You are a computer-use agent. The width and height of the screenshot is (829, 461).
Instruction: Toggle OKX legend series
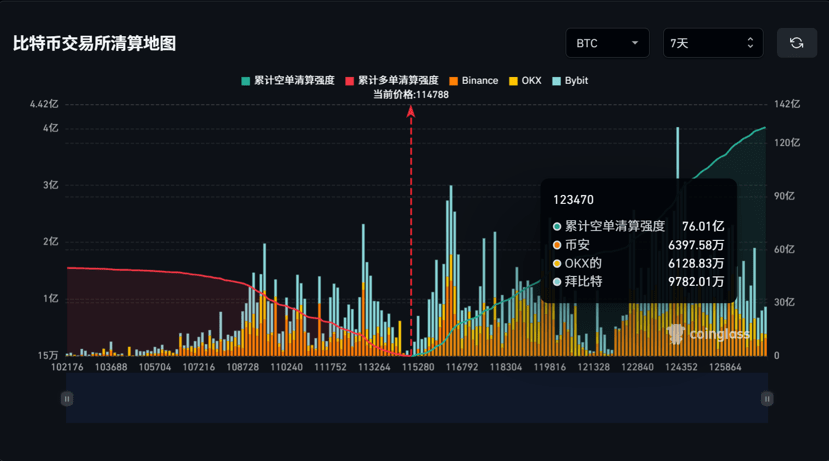(x=525, y=80)
